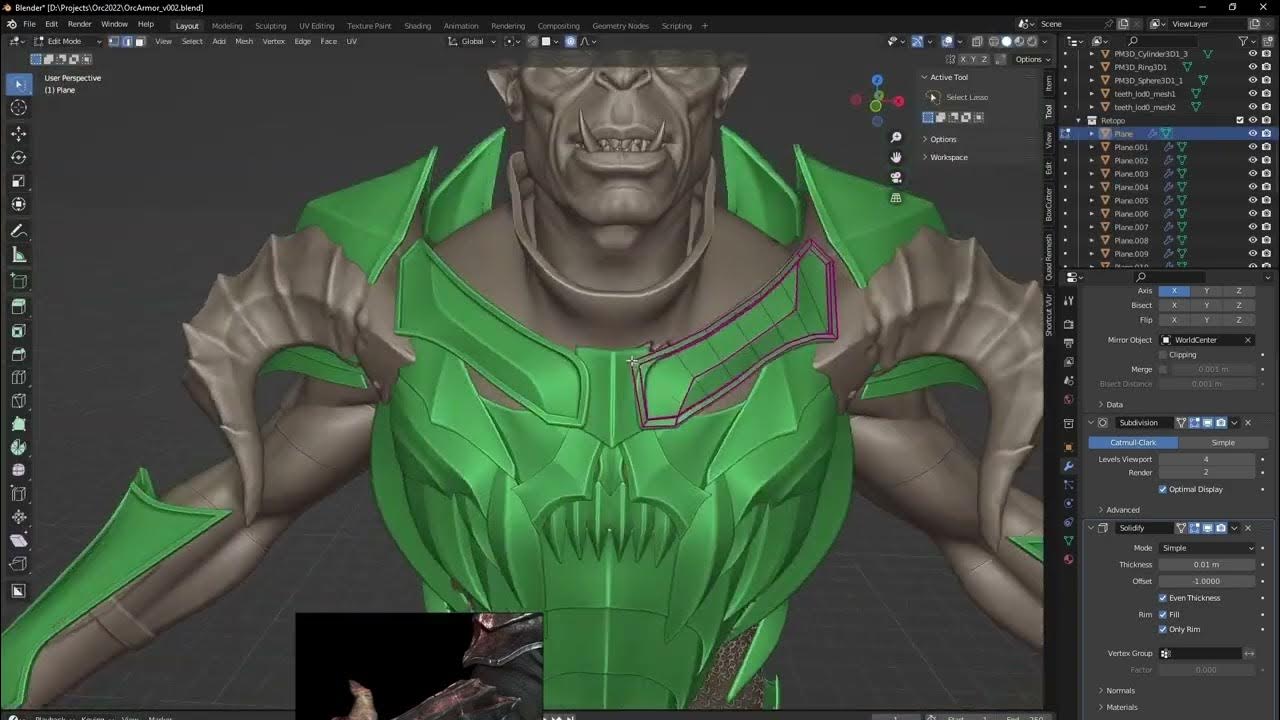Open the Material properties tab icon
1280x720 pixels.
point(1069,559)
